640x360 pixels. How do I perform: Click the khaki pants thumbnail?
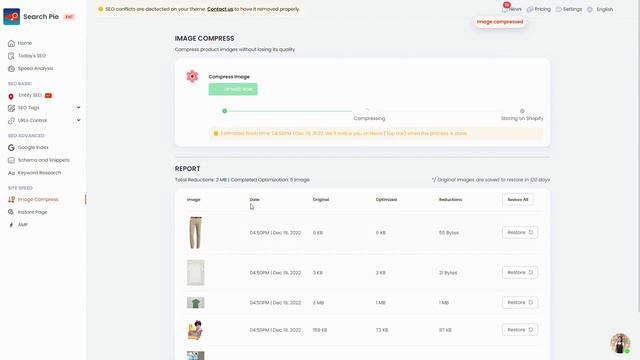(x=196, y=233)
